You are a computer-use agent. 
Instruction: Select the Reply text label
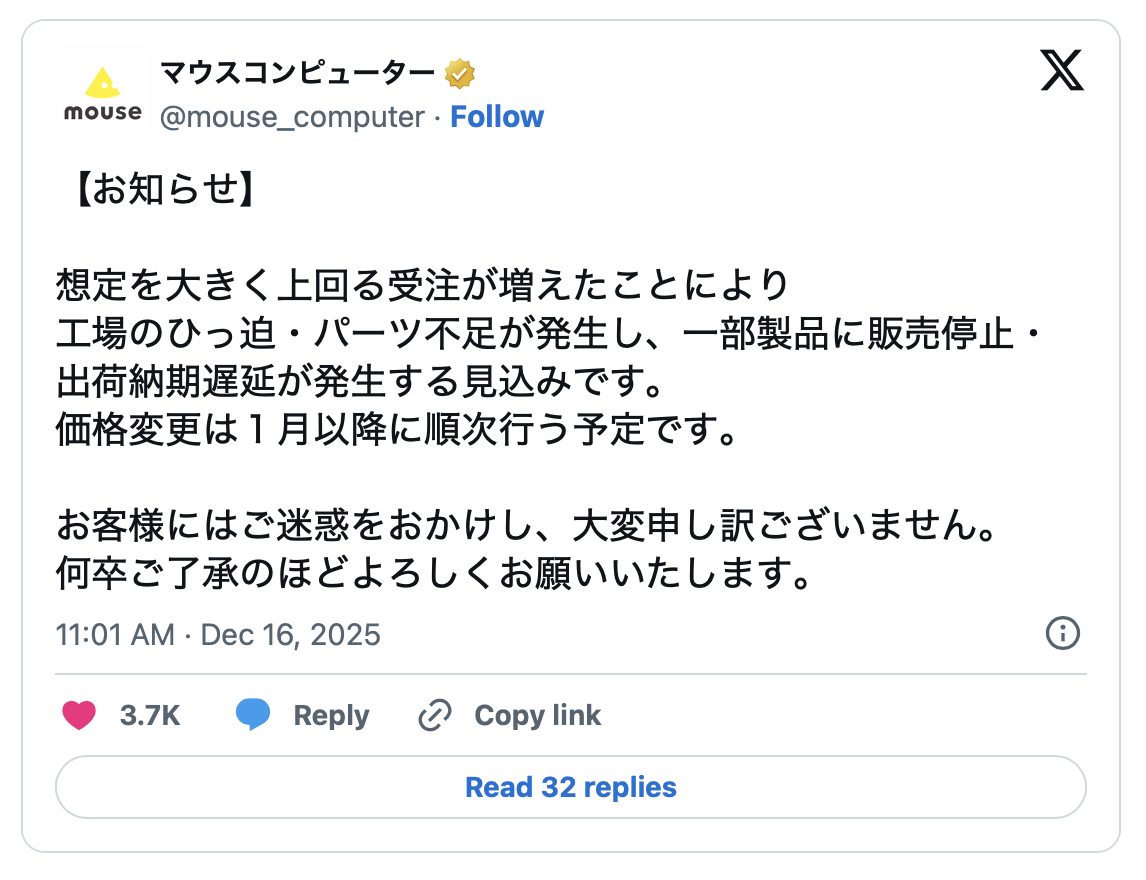coord(331,716)
